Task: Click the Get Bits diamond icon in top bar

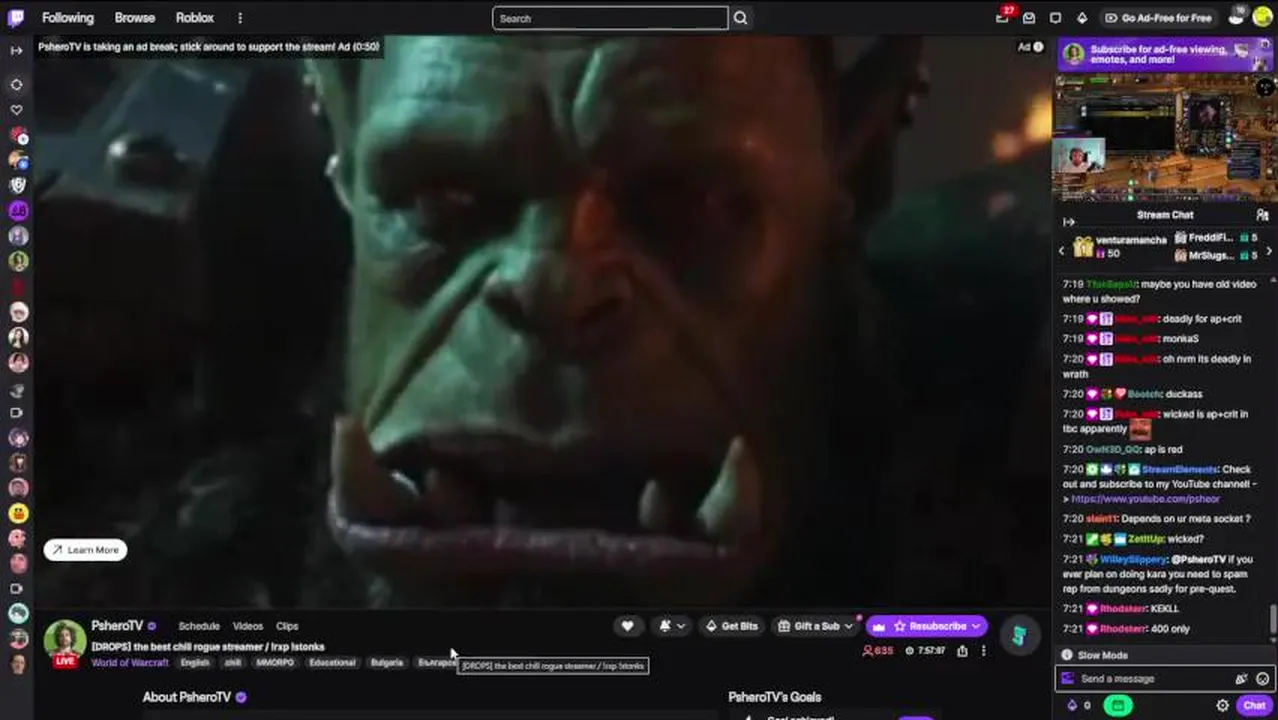Action: click(1081, 18)
